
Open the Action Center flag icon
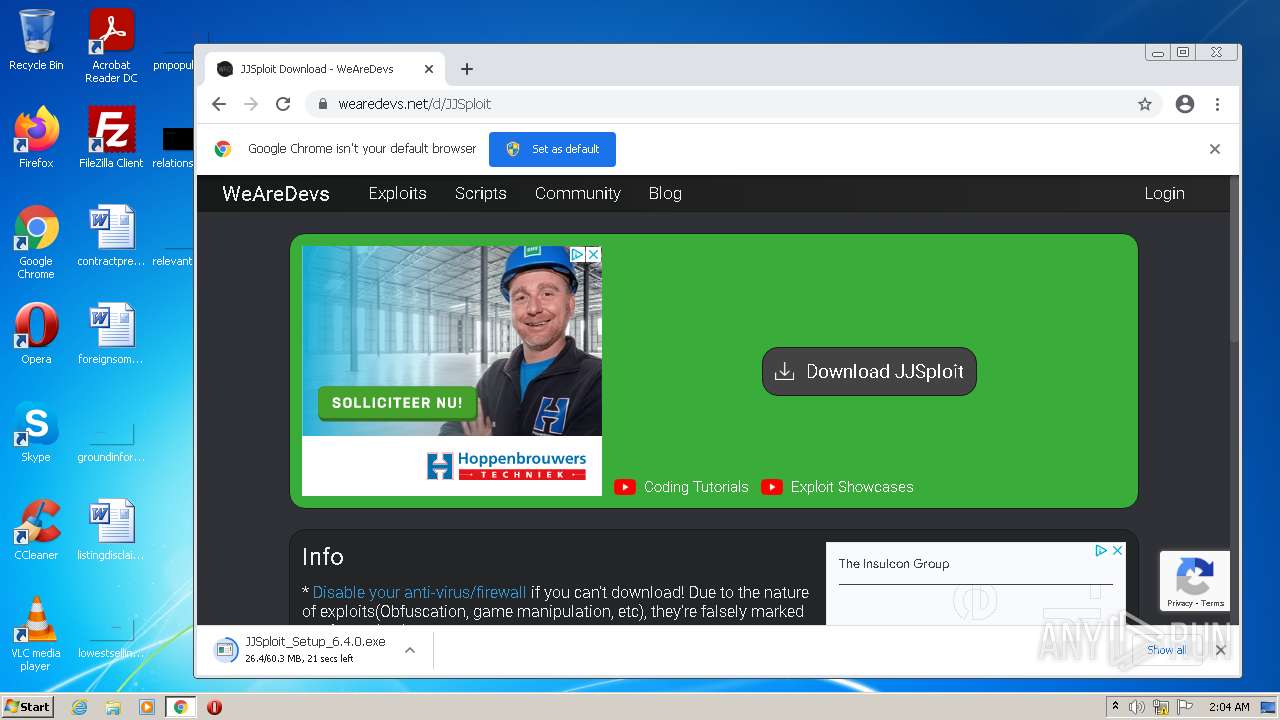coord(1185,707)
